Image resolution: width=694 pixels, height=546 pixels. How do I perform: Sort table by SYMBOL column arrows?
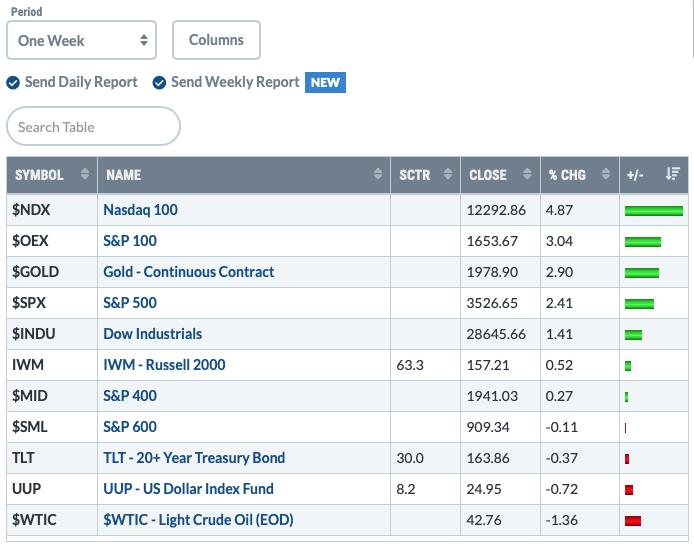[85, 174]
